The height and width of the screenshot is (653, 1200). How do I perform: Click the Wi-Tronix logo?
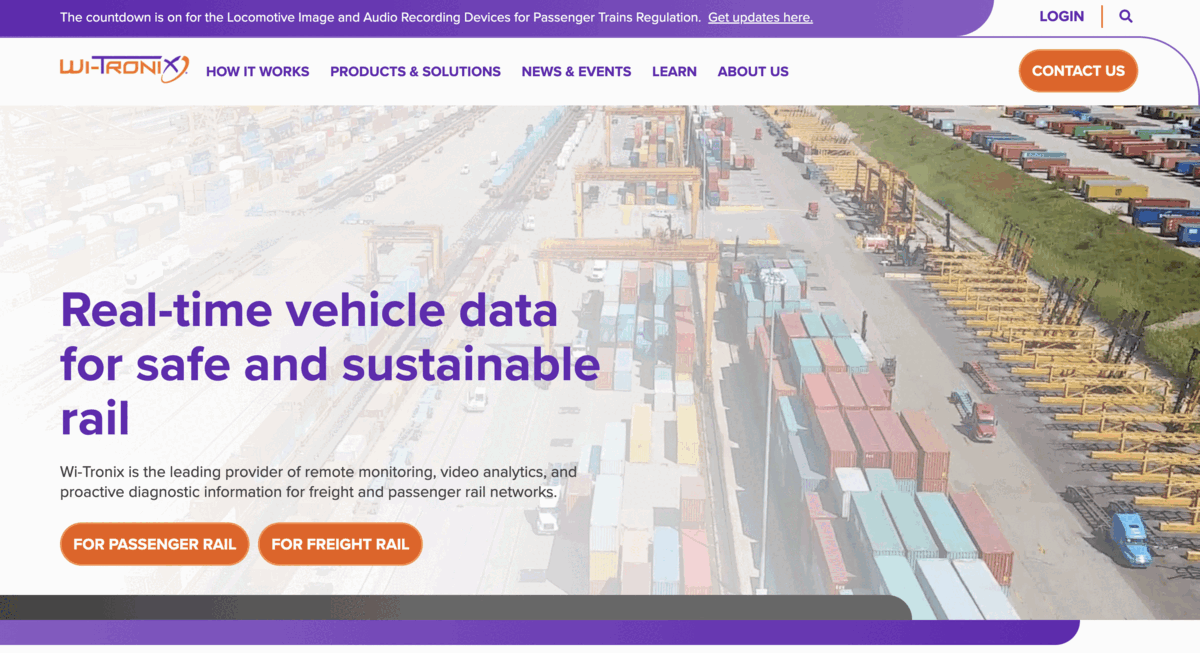coord(124,69)
